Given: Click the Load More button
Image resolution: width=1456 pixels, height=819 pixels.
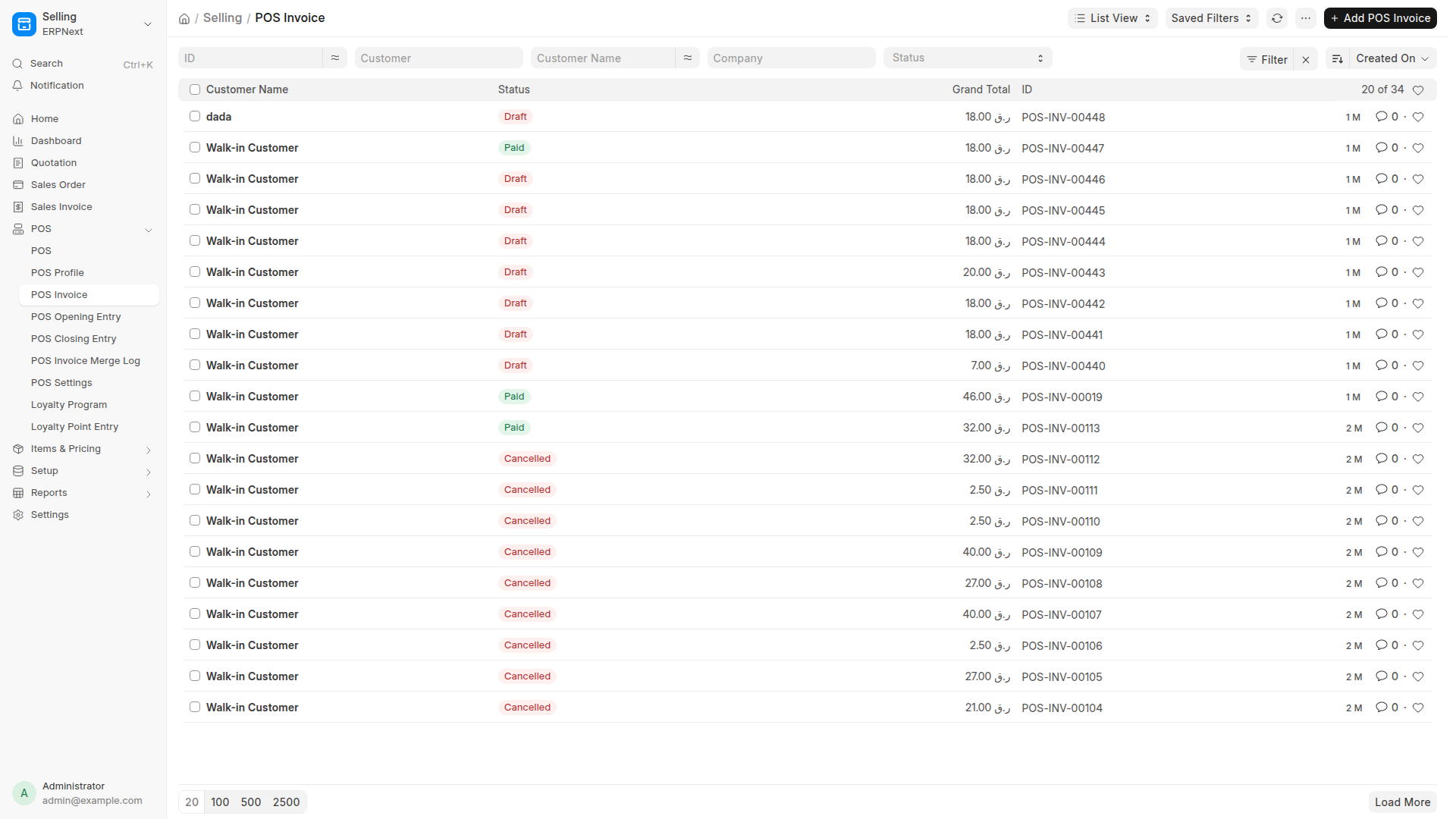Looking at the screenshot, I should click(x=1402, y=802).
